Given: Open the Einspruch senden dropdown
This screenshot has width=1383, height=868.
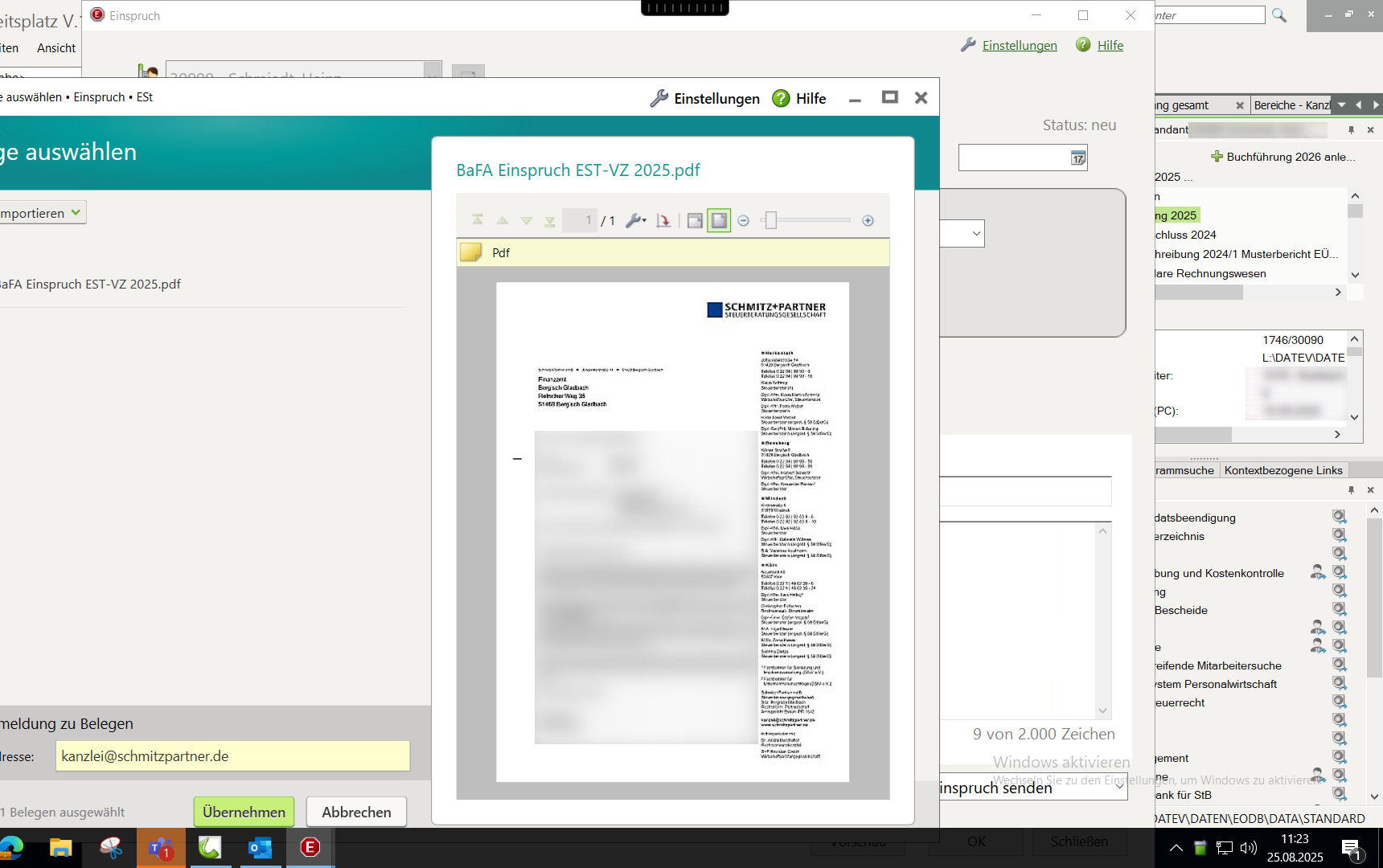Looking at the screenshot, I should click(1119, 787).
